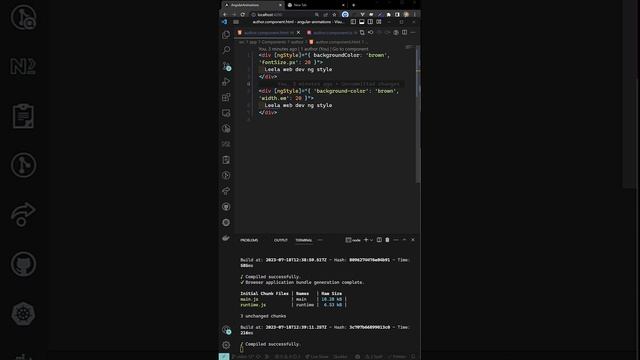
Task: Bookmark this page with star icon
Action: pyautogui.click(x=334, y=15)
